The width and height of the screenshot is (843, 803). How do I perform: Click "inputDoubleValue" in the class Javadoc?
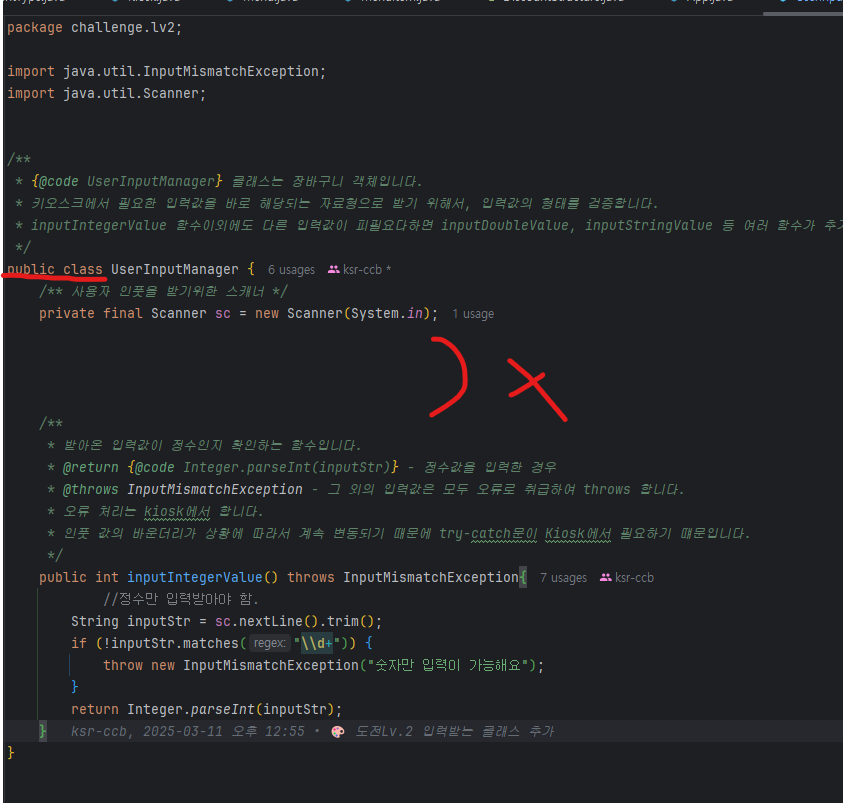(505, 225)
